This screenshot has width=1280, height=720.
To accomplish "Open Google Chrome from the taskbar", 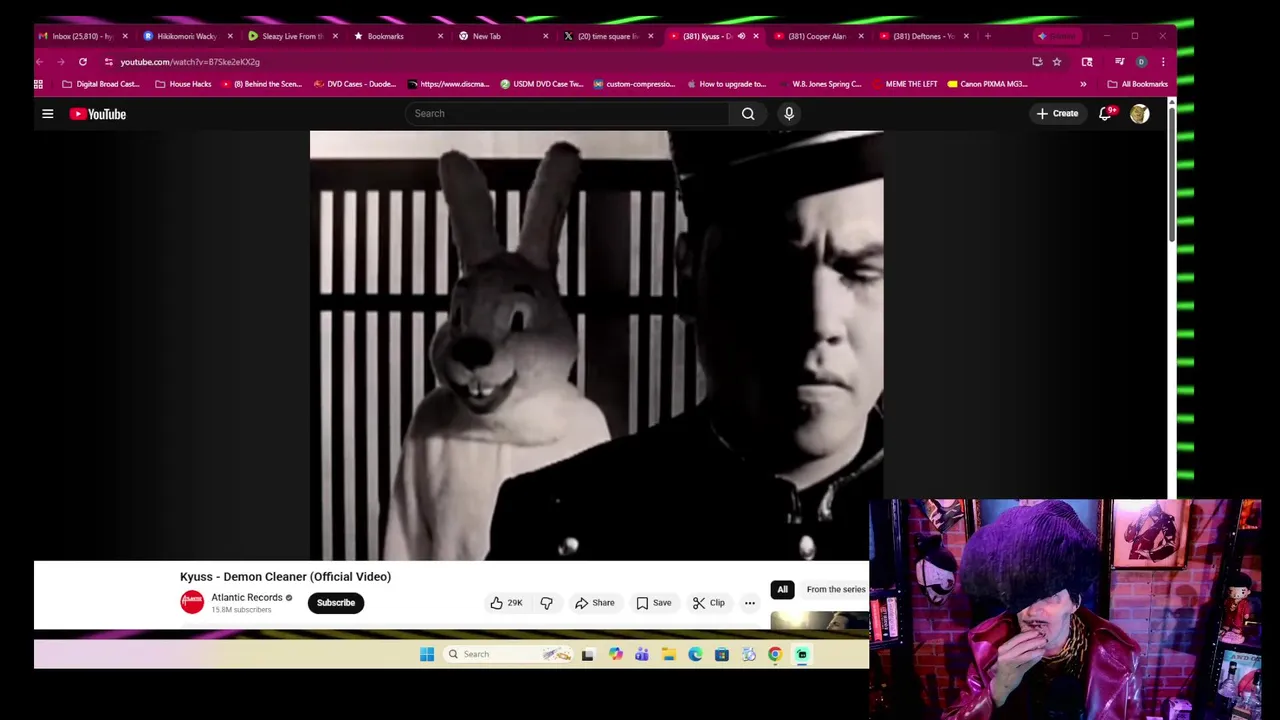I will point(775,655).
